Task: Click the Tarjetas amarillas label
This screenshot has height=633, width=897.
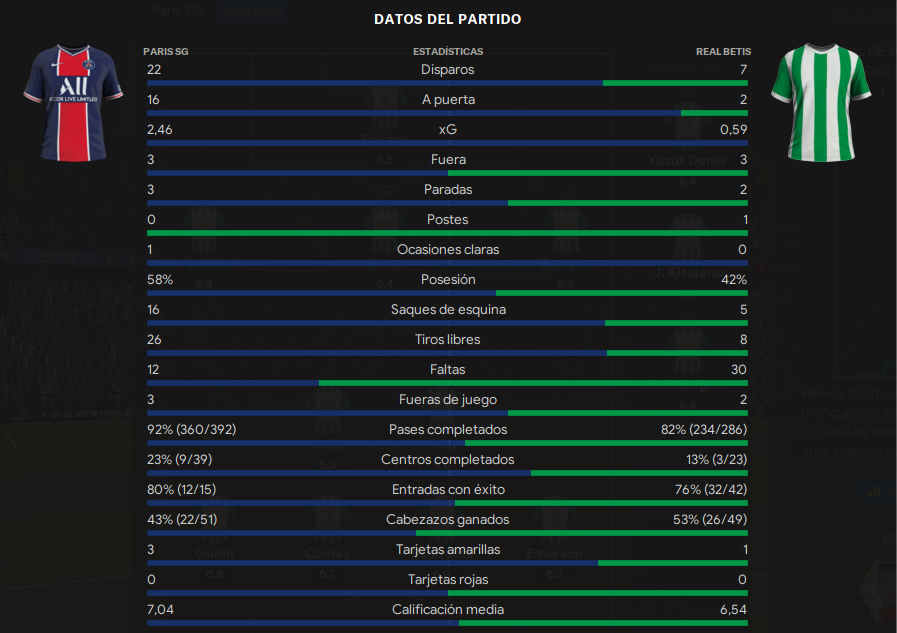Action: [x=448, y=550]
